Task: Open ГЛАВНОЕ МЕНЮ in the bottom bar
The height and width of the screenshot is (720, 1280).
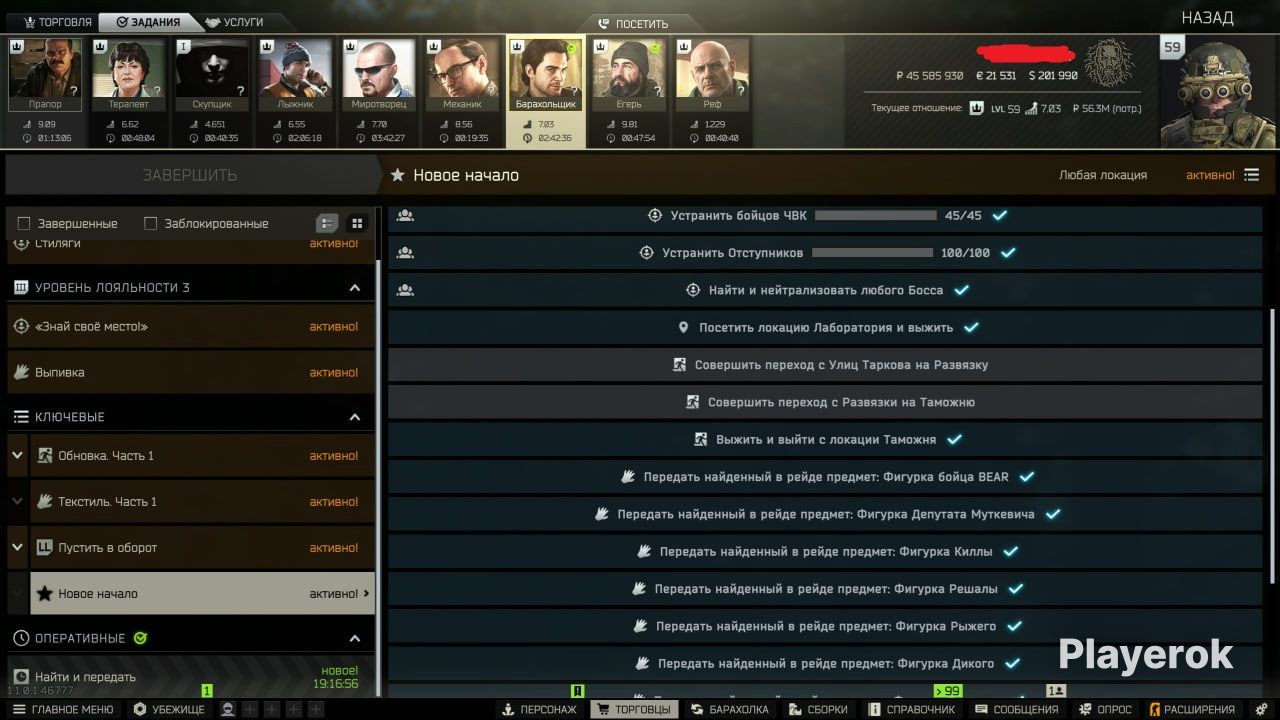Action: coord(63,709)
